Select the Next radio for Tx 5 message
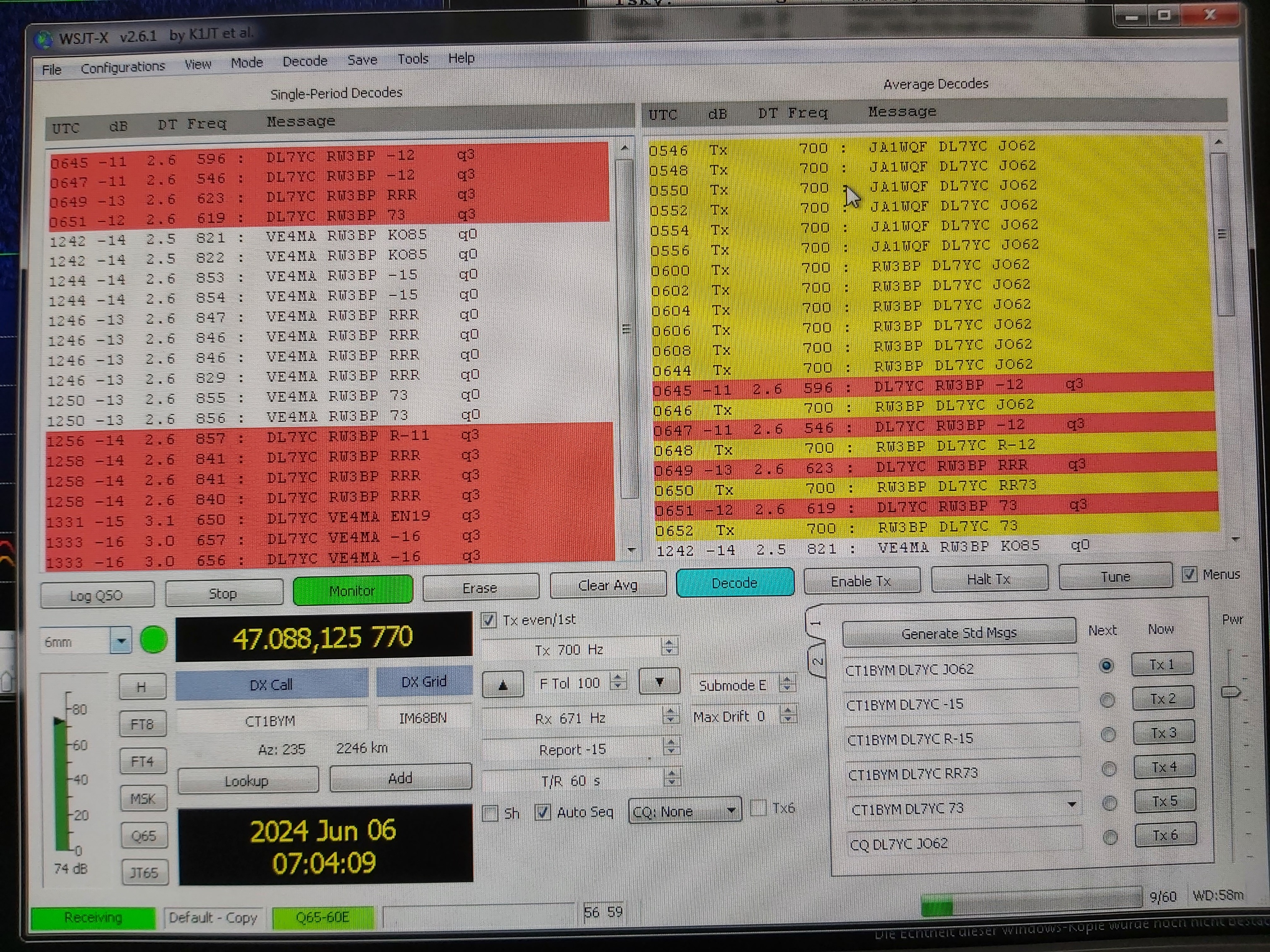 click(1109, 803)
